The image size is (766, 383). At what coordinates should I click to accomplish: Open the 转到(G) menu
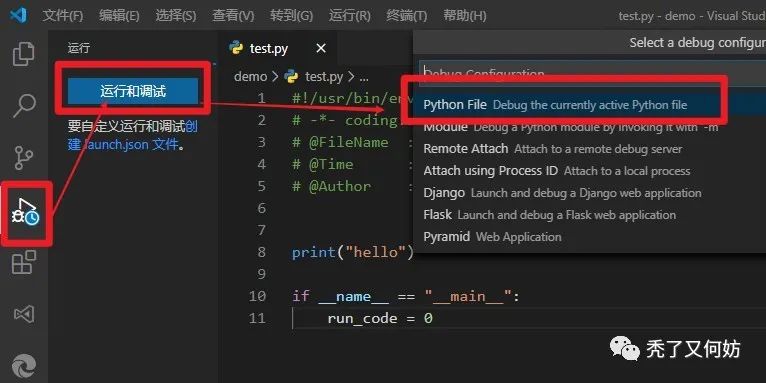click(291, 16)
